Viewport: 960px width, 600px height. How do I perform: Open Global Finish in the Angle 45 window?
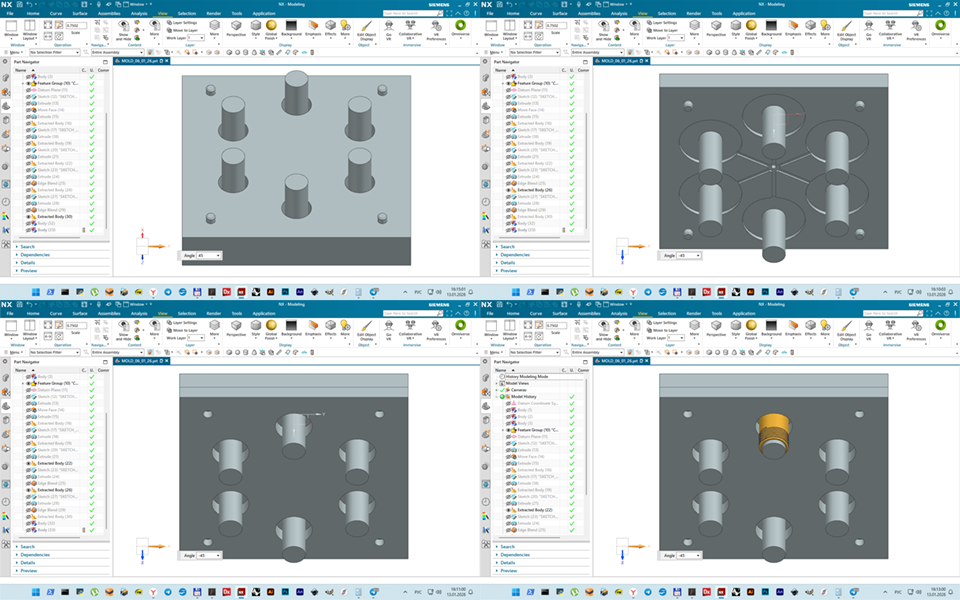[x=271, y=29]
